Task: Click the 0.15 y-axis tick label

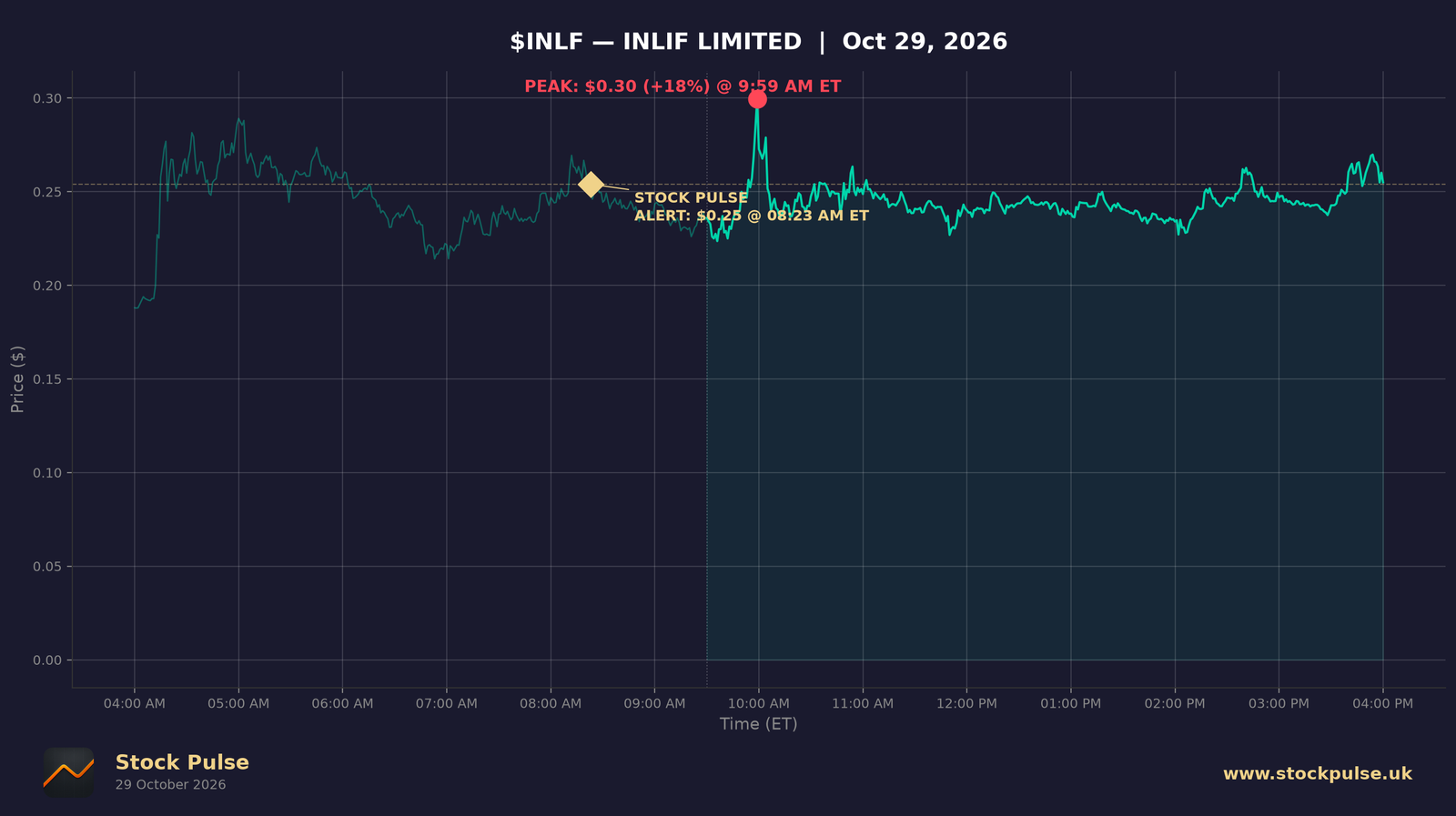Action: (x=47, y=379)
